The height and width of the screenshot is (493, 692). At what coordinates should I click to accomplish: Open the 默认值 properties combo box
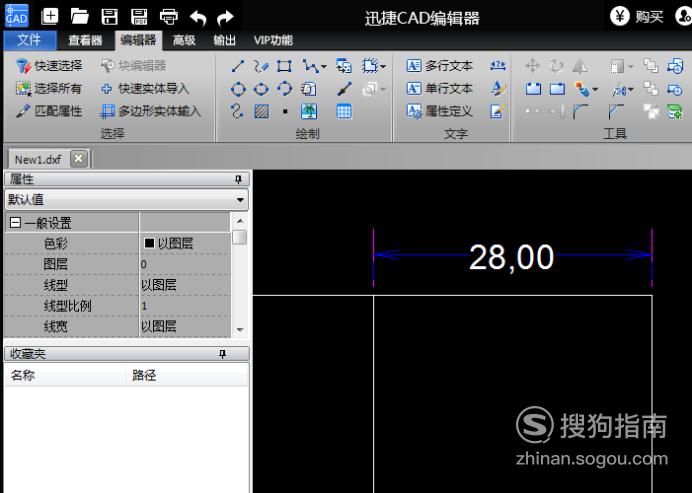click(x=126, y=199)
